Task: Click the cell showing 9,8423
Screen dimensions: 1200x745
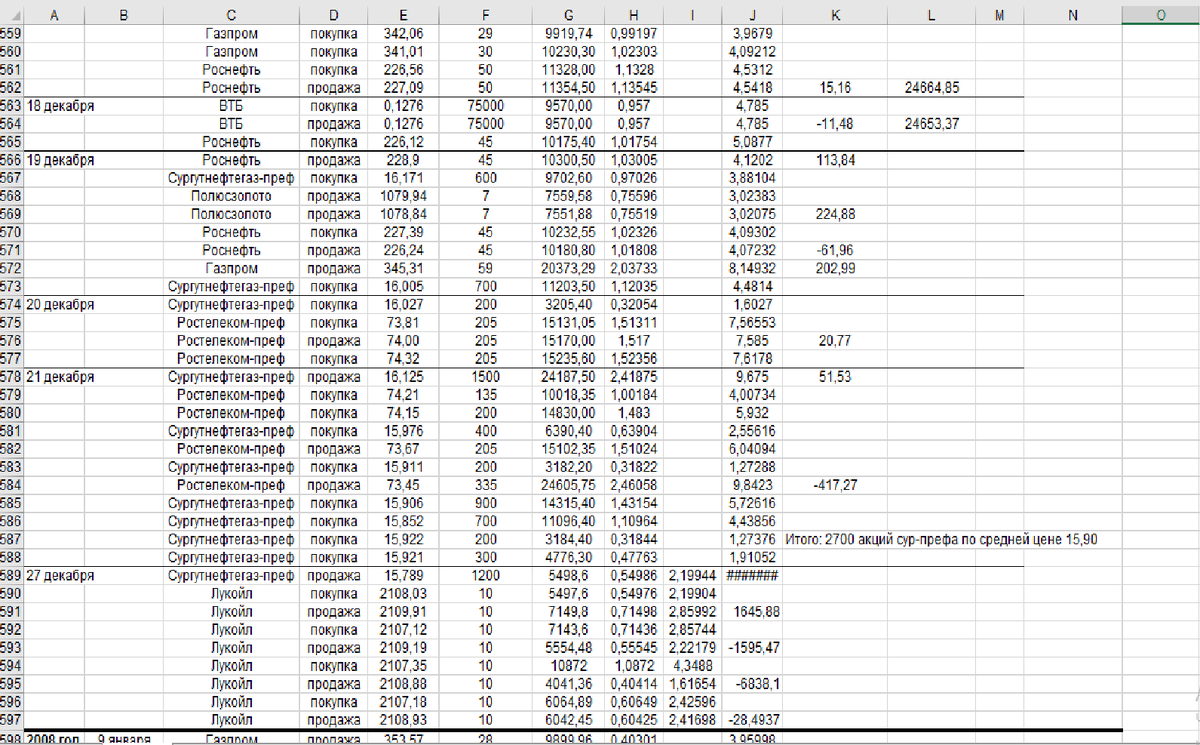Action: (751, 485)
